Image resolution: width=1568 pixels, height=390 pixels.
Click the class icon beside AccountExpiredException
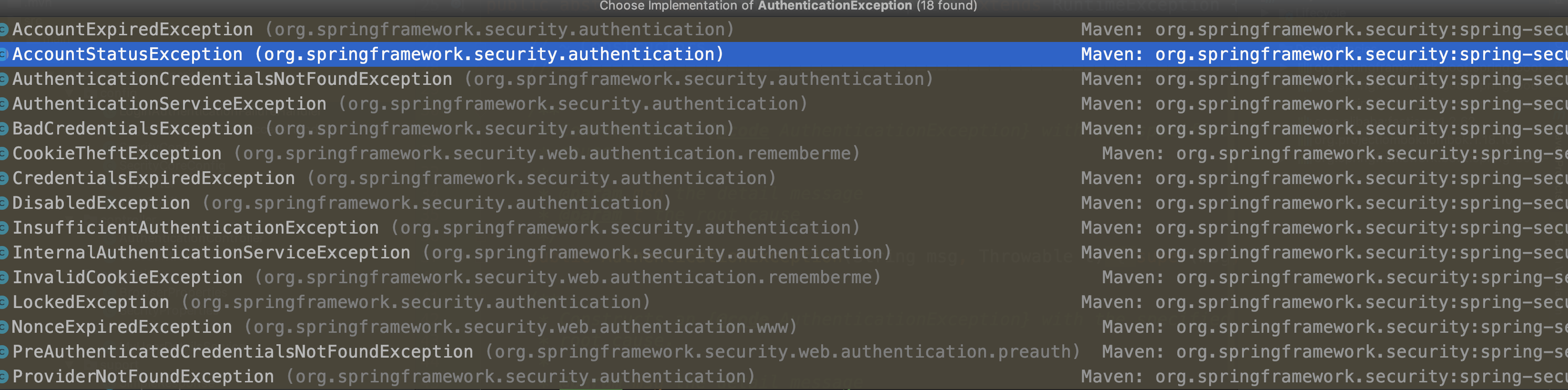click(4, 29)
